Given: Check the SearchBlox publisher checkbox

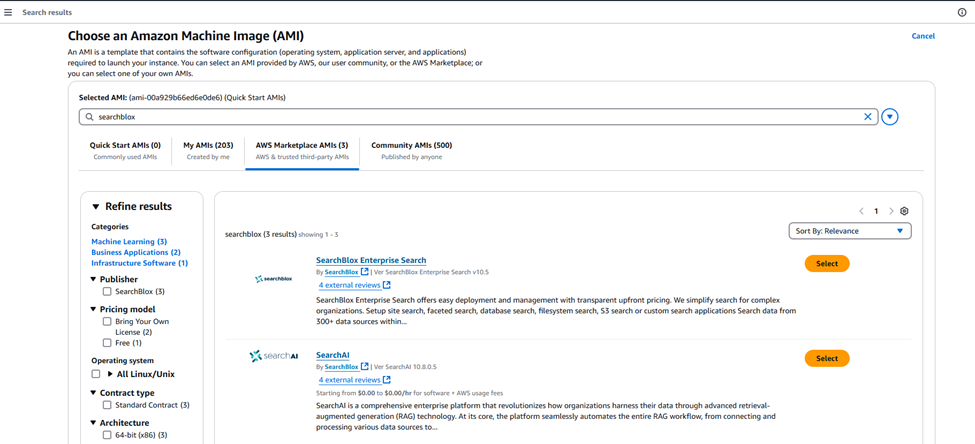Looking at the screenshot, I should pyautogui.click(x=107, y=291).
